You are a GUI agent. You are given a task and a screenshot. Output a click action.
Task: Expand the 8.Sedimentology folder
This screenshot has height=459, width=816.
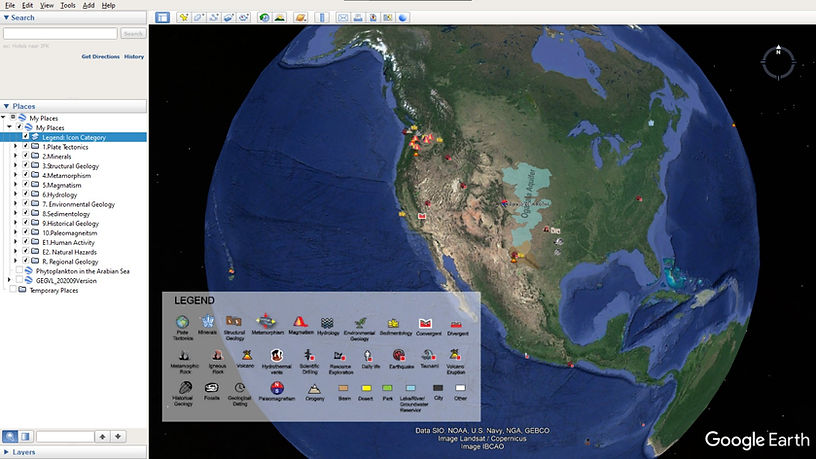tap(16, 213)
